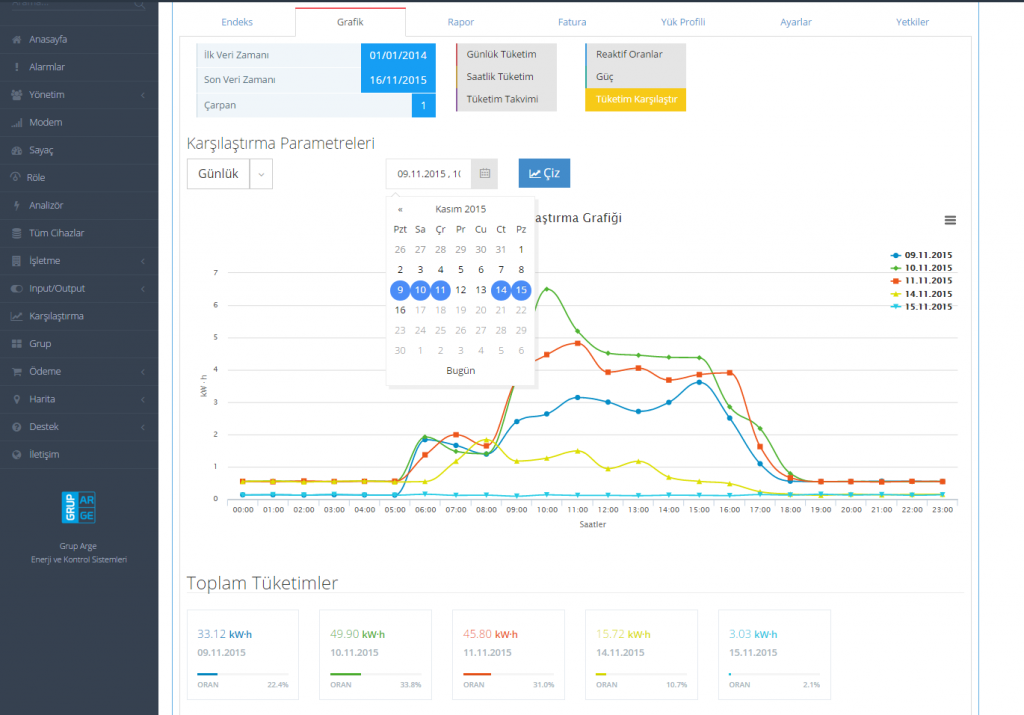Switch to the Yük Profili tab

point(683,22)
